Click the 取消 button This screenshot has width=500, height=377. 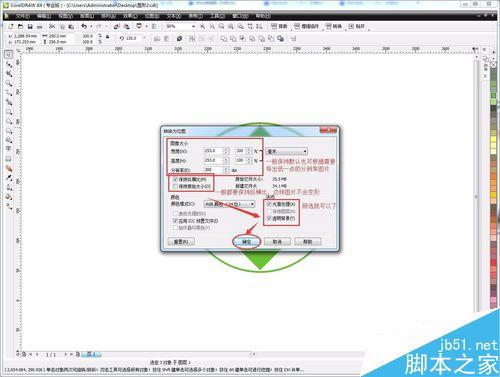pos(277,242)
